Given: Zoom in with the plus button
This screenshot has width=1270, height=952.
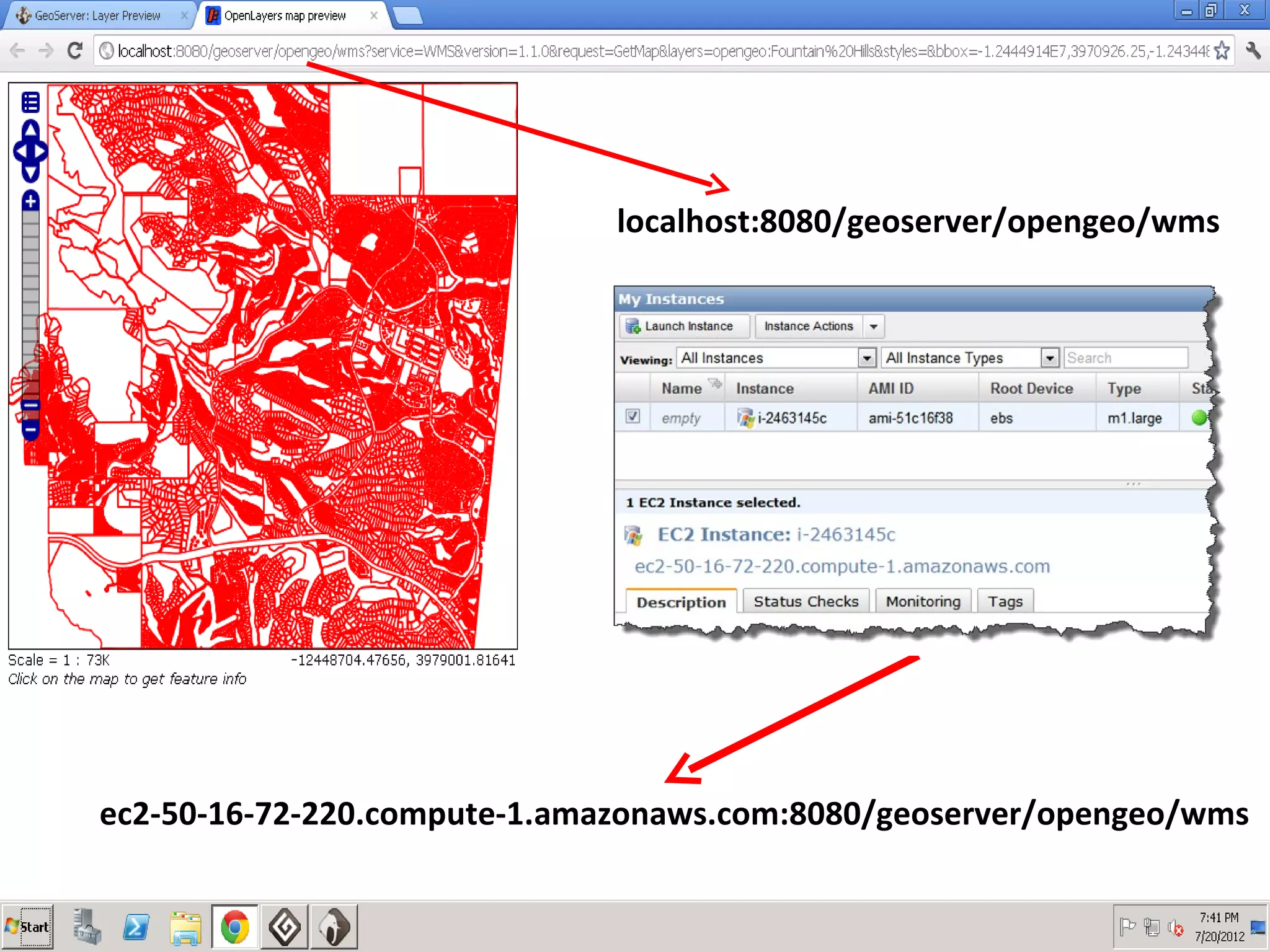Looking at the screenshot, I should pyautogui.click(x=30, y=201).
